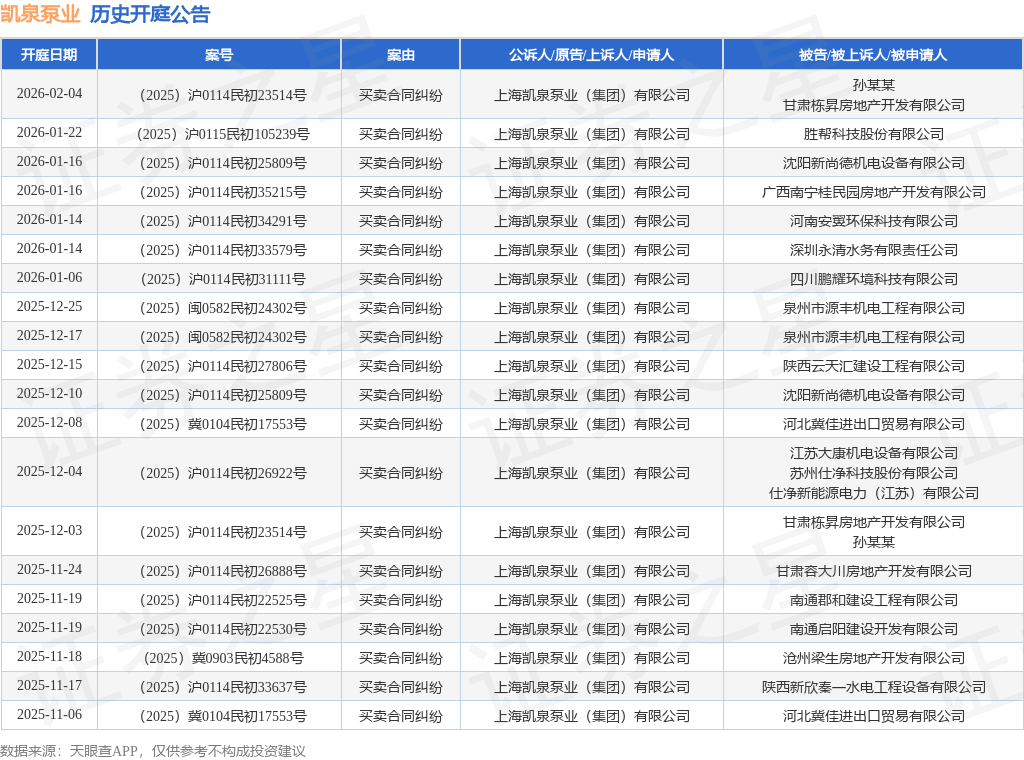This screenshot has width=1024, height=760.
Task: Click the date cell 2025-12-03
Action: 50,530
